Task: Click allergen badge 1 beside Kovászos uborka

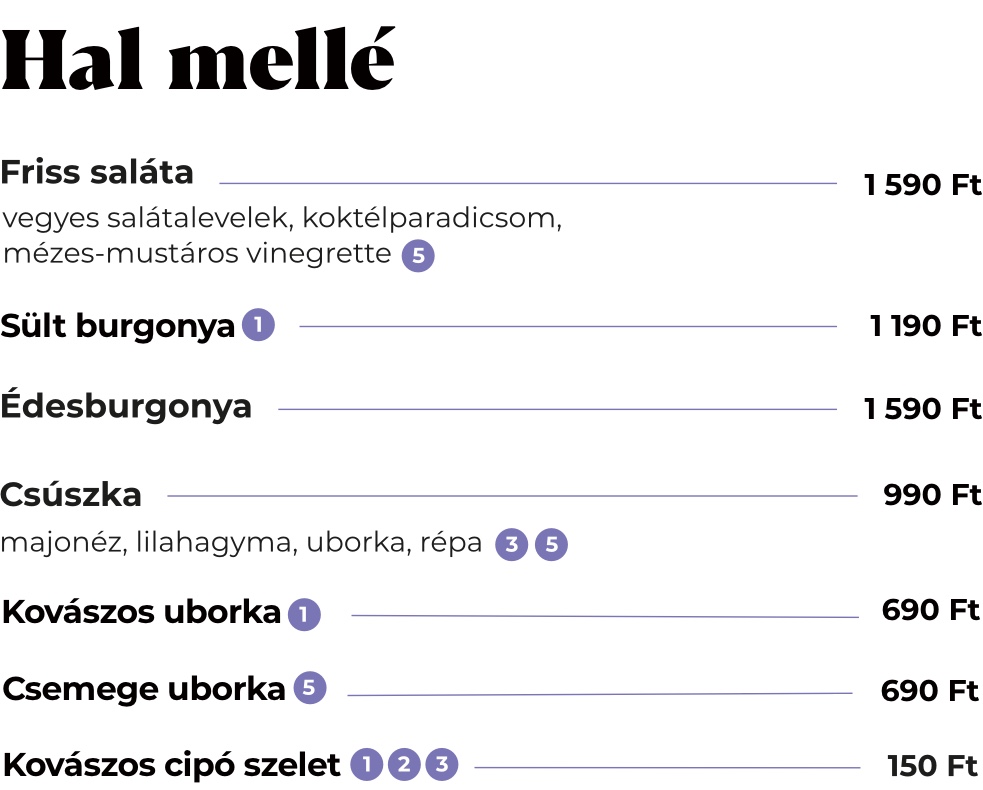Action: [304, 614]
